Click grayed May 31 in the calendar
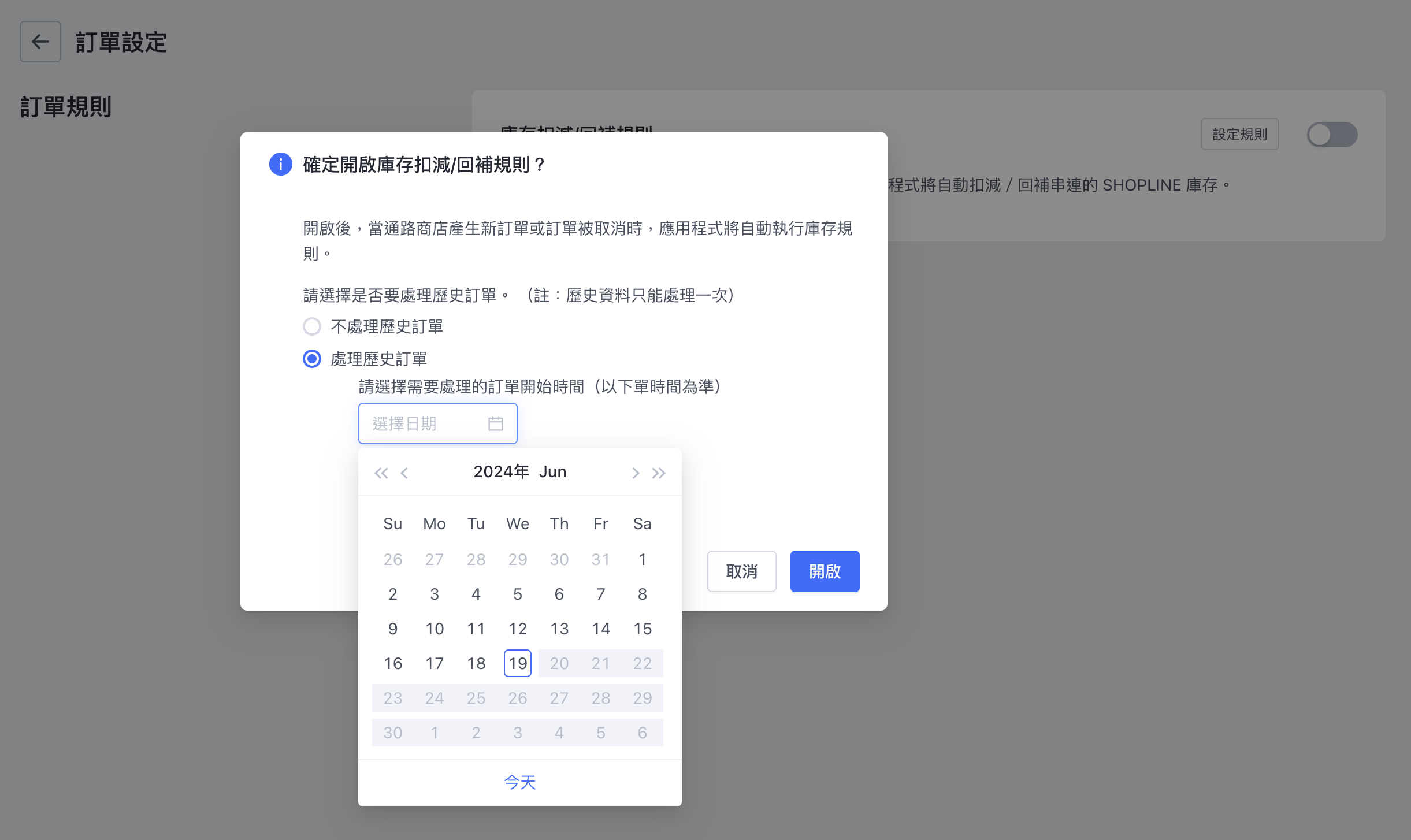The height and width of the screenshot is (840, 1411). click(x=601, y=559)
